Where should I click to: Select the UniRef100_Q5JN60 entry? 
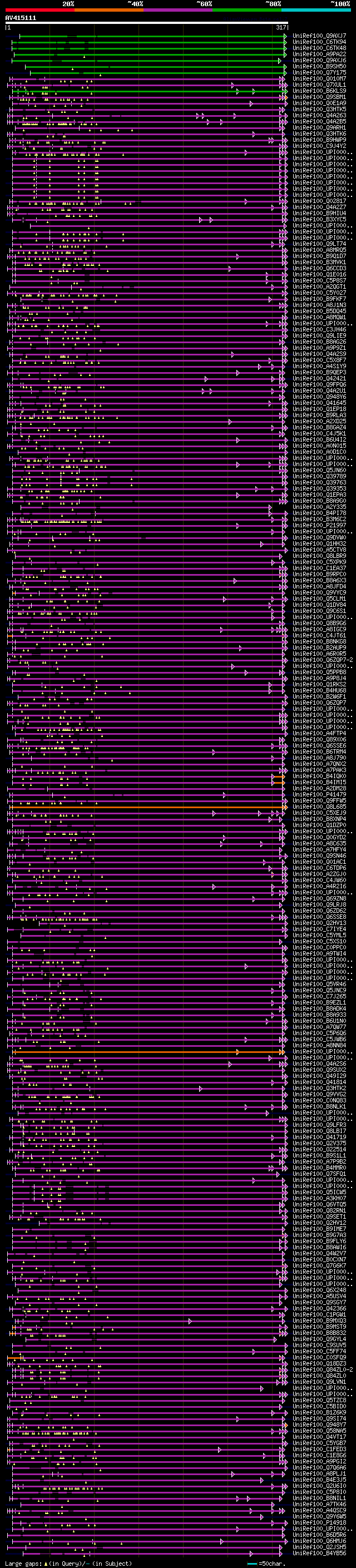point(319,471)
